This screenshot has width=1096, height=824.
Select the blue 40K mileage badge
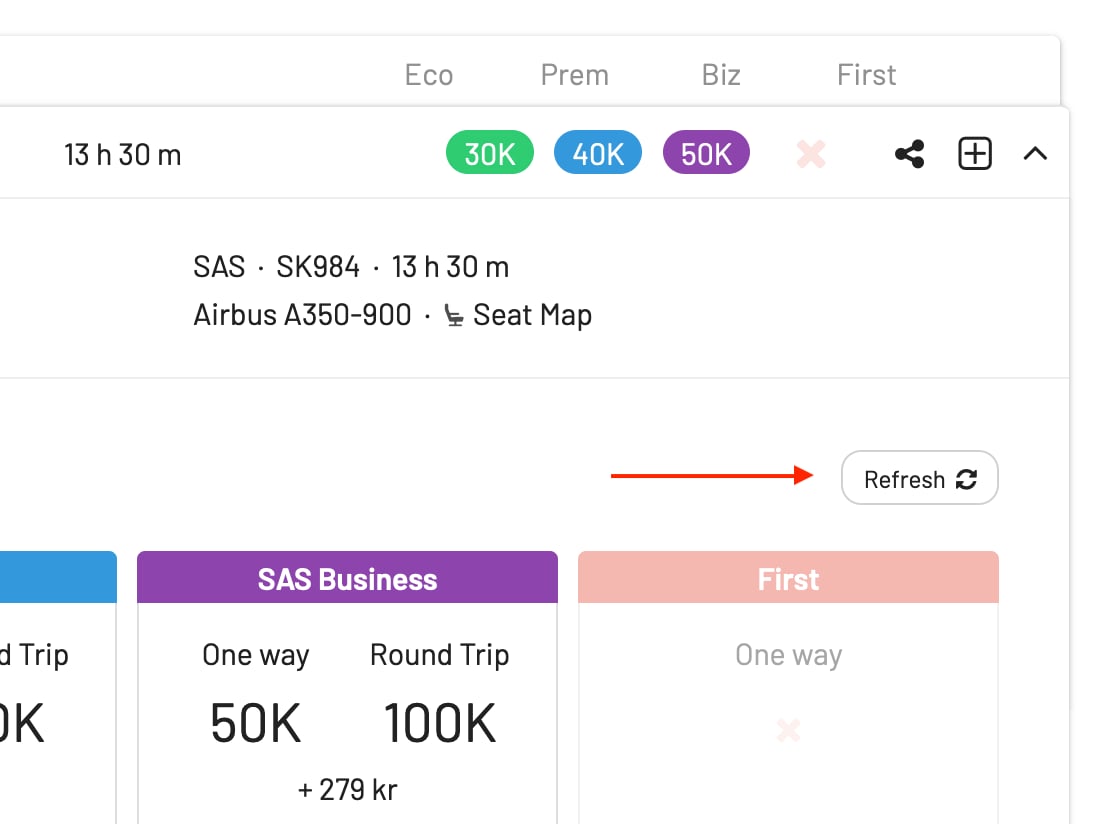[597, 152]
